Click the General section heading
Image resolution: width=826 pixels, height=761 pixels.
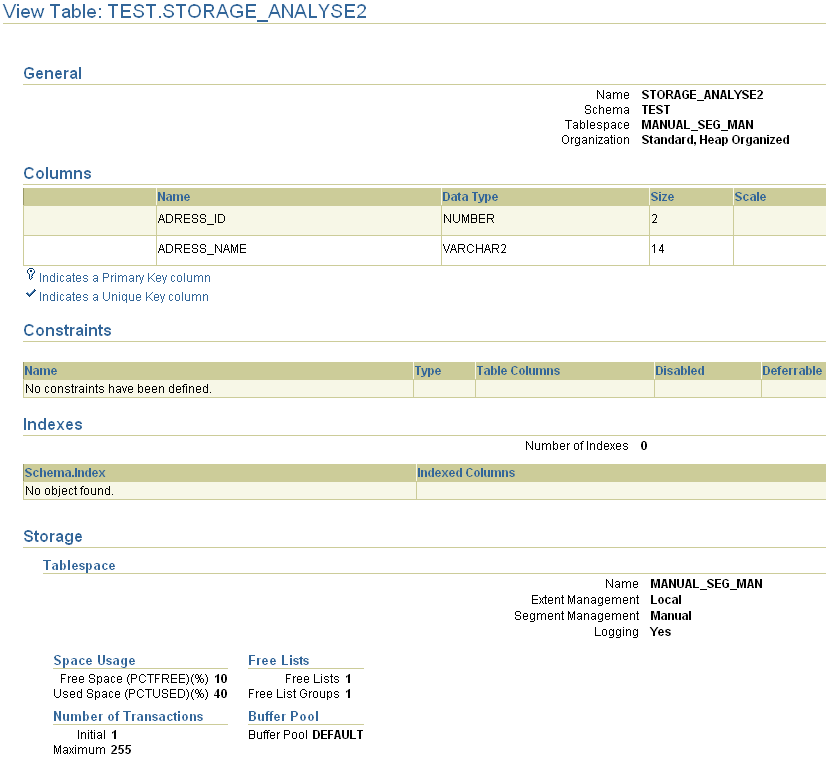point(53,73)
